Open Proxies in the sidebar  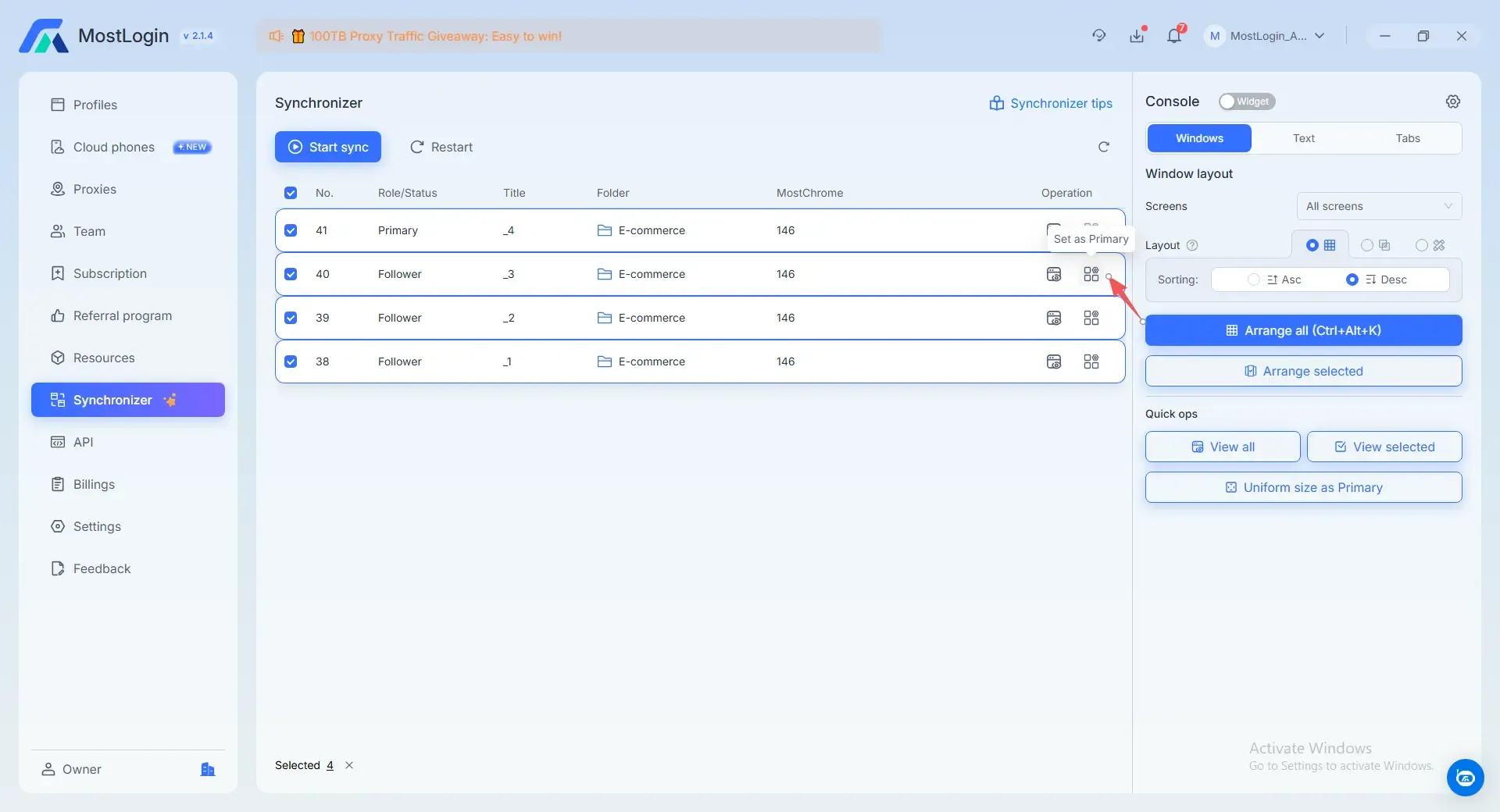95,189
